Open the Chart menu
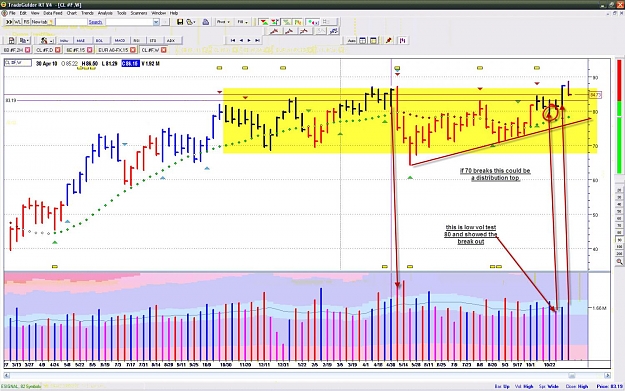Screen dimensions: 625x391 [72, 13]
